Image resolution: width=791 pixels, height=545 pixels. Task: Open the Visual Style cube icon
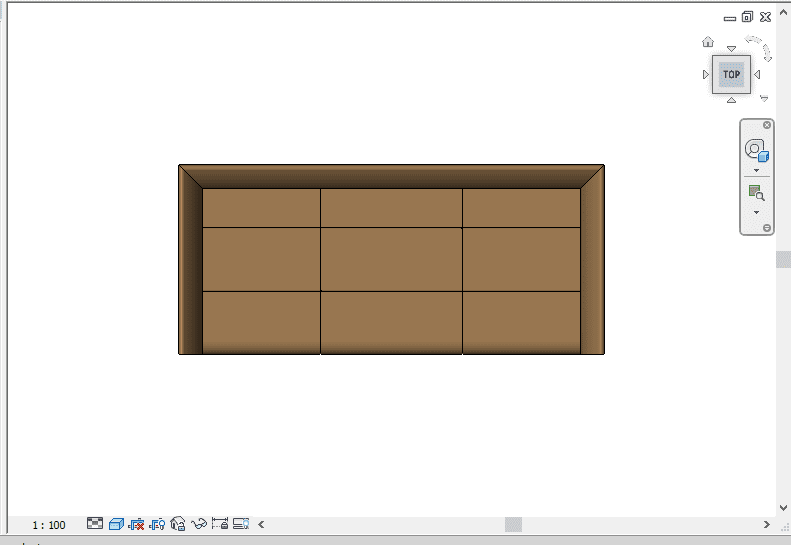click(116, 523)
